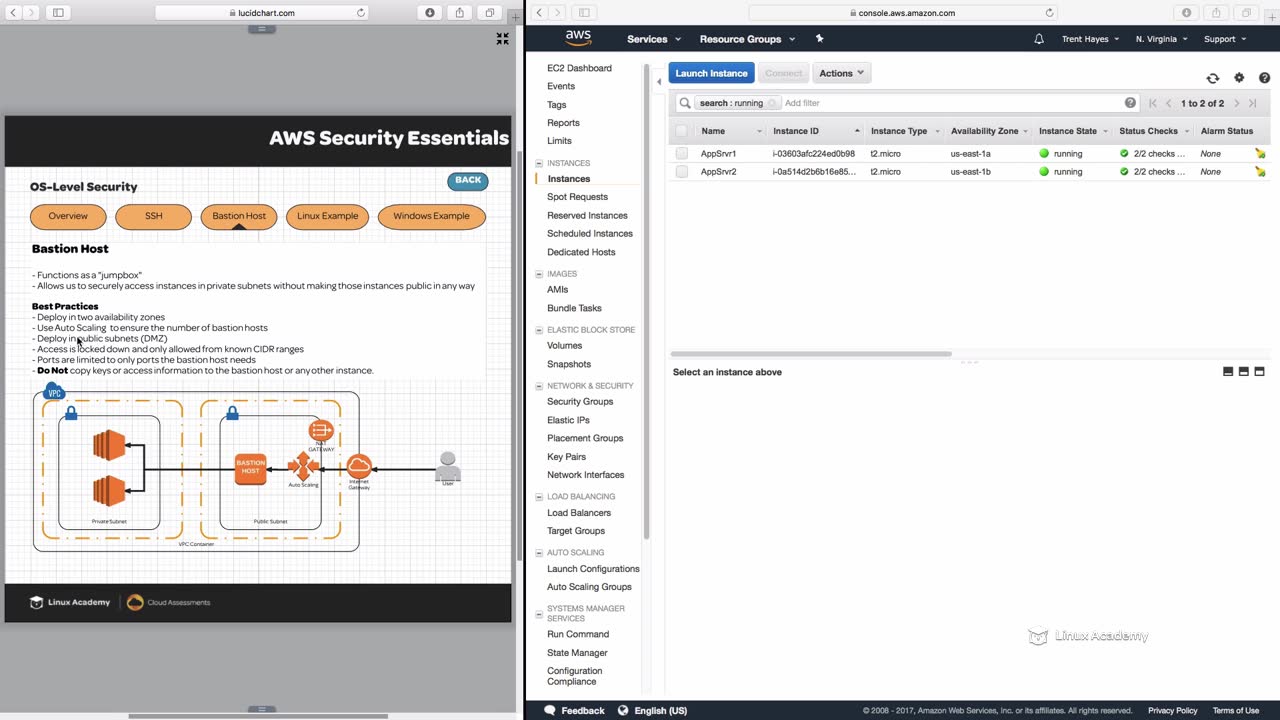This screenshot has width=1280, height=720.
Task: Go to next page of instance results
Action: [1237, 103]
